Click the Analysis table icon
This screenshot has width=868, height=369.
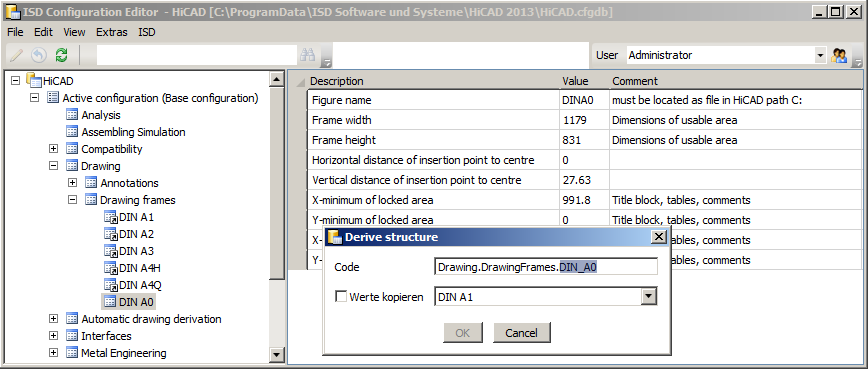[x=72, y=115]
